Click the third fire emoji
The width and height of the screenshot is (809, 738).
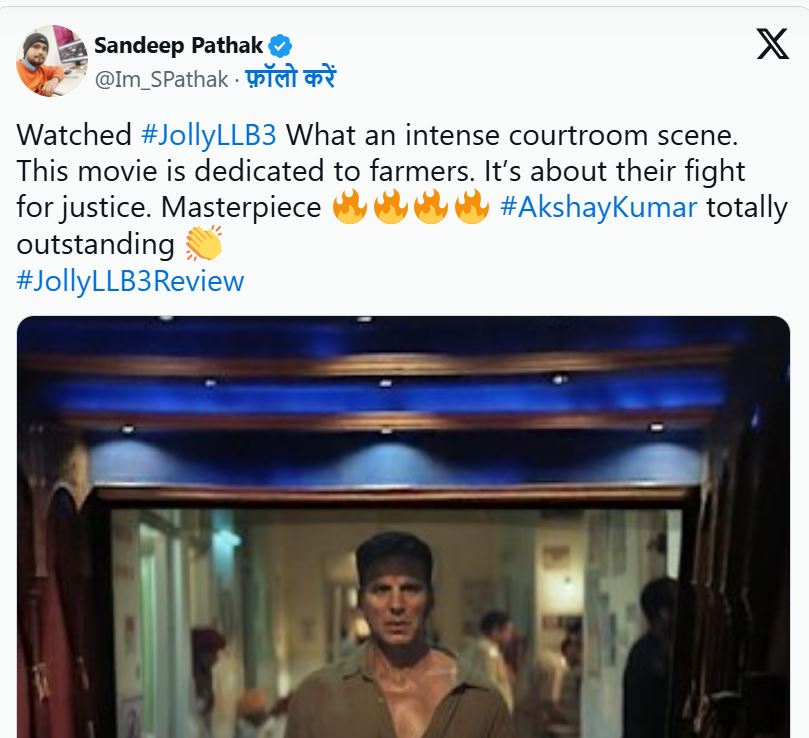[430, 208]
